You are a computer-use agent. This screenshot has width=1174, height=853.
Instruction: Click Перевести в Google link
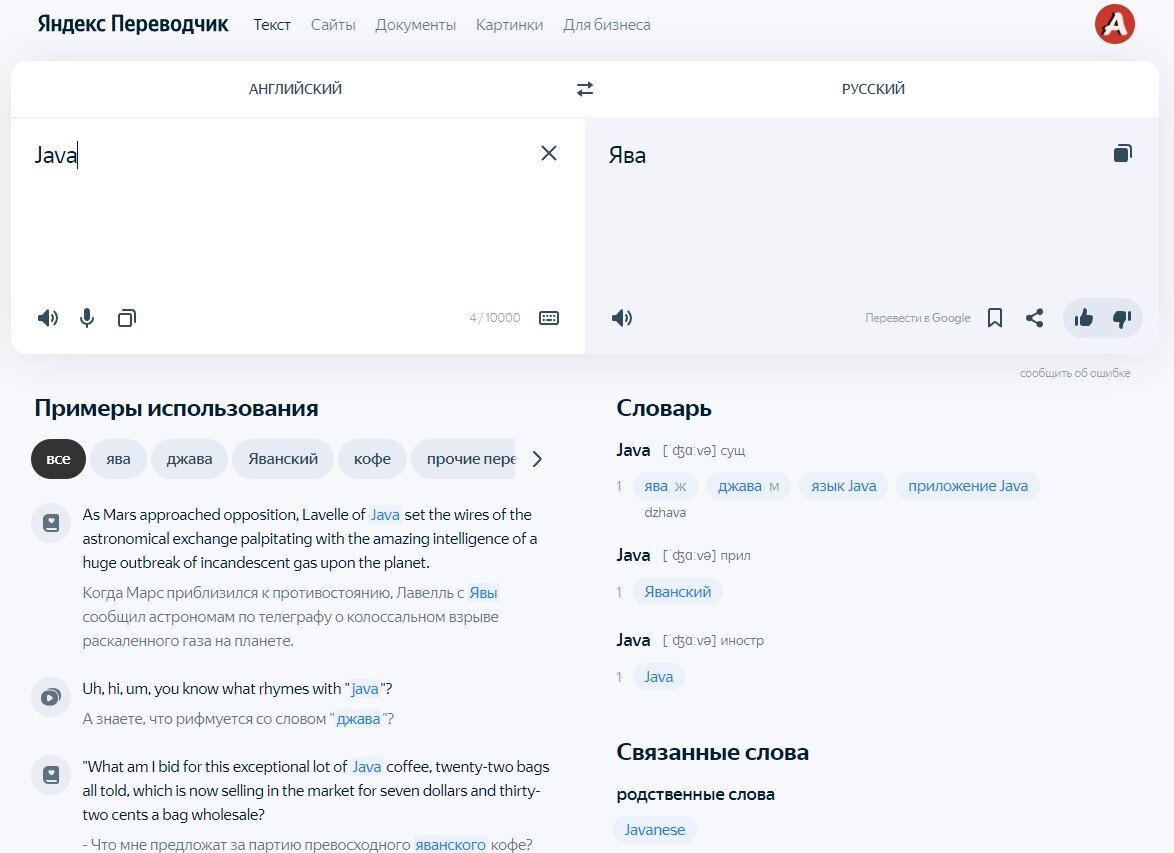coord(918,318)
